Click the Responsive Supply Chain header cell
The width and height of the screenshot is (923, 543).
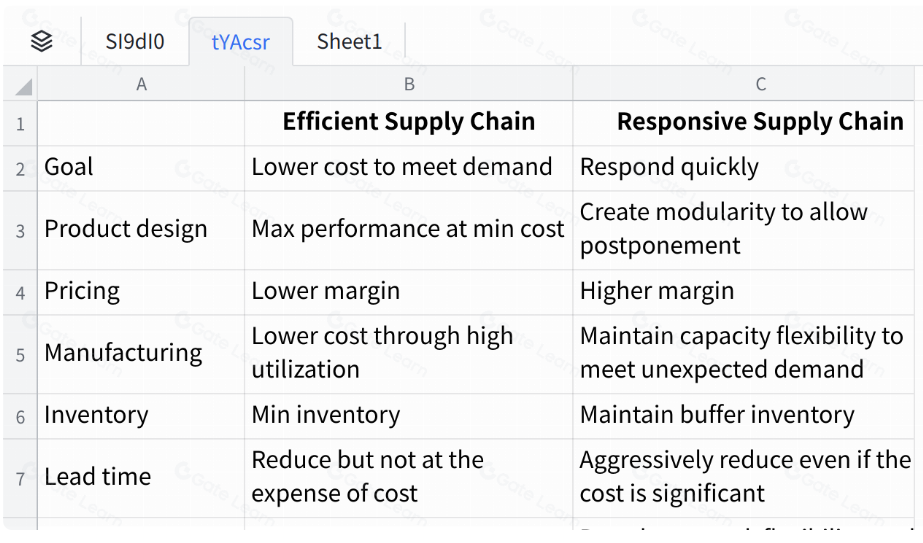pos(760,122)
